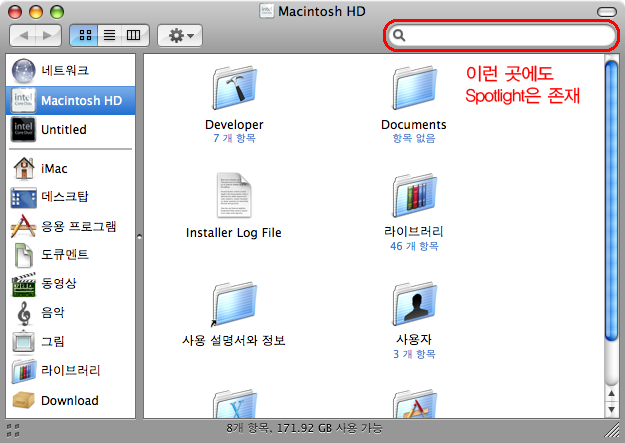The image size is (625, 443).
Task: Click the '사용자' folder name label
Action: 414,340
